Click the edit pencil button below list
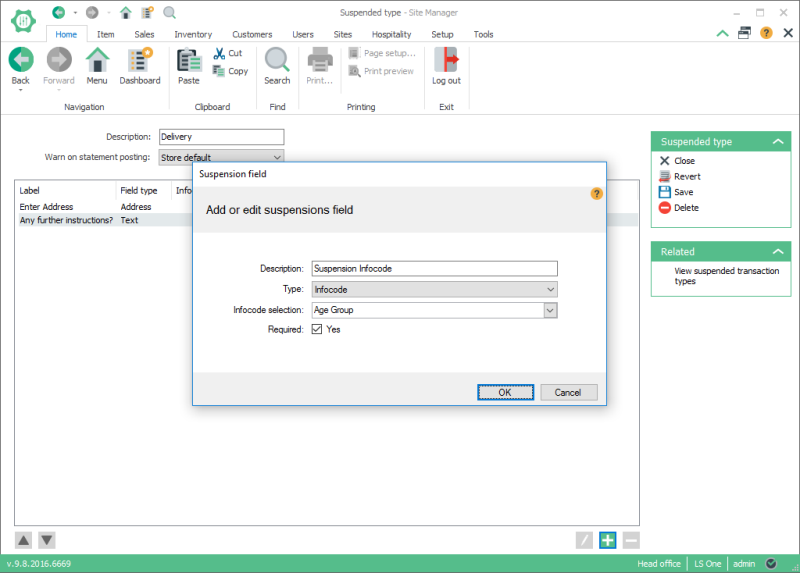800x573 pixels. click(584, 540)
